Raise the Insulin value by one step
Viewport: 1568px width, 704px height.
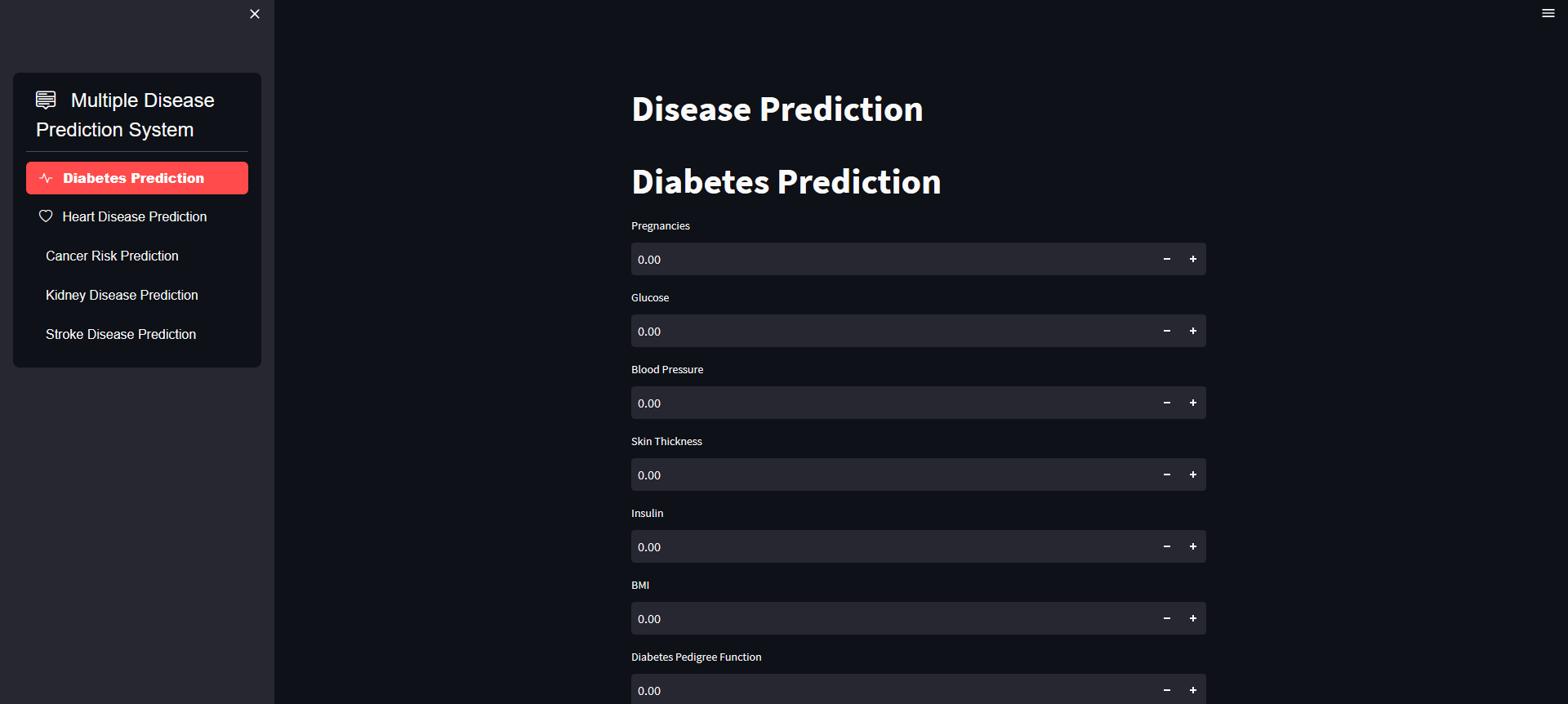[1192, 546]
